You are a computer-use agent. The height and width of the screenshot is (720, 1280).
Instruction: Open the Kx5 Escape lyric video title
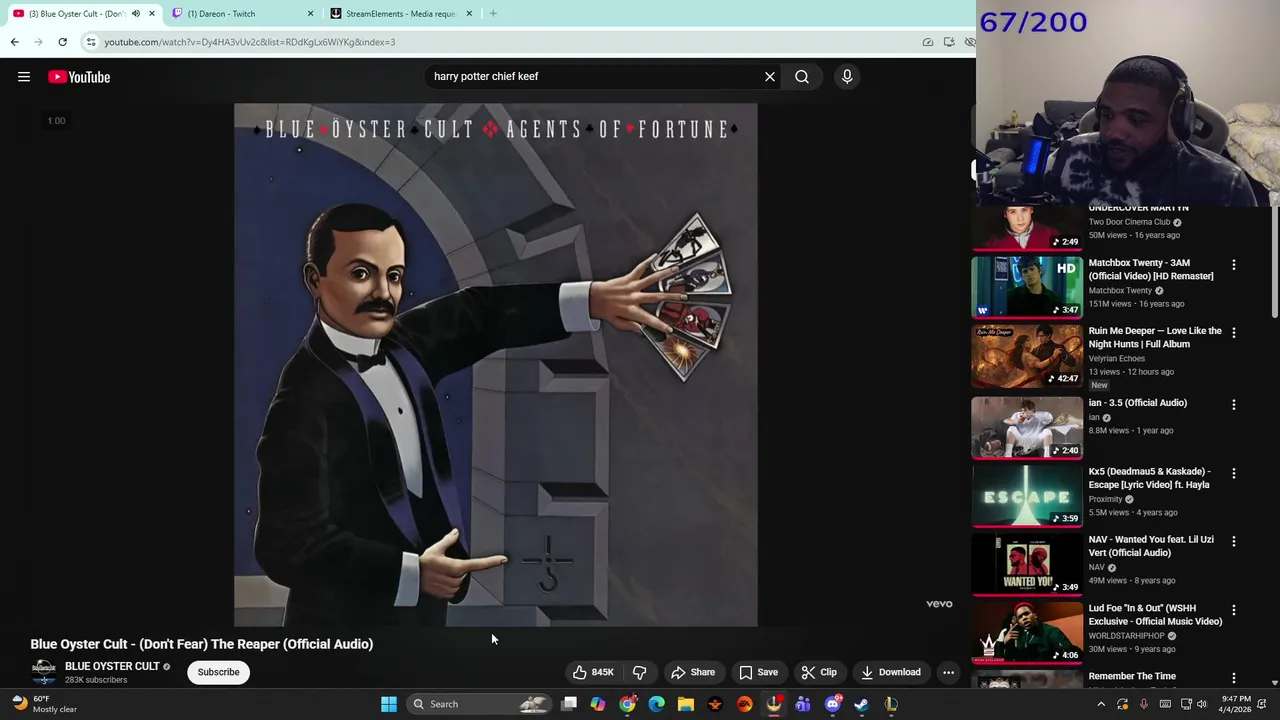[x=1149, y=478]
